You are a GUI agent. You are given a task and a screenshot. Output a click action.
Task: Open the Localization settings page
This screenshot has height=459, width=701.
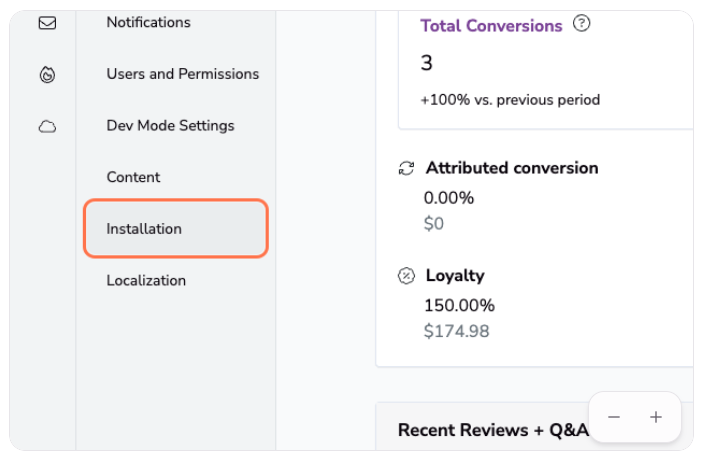tap(146, 281)
